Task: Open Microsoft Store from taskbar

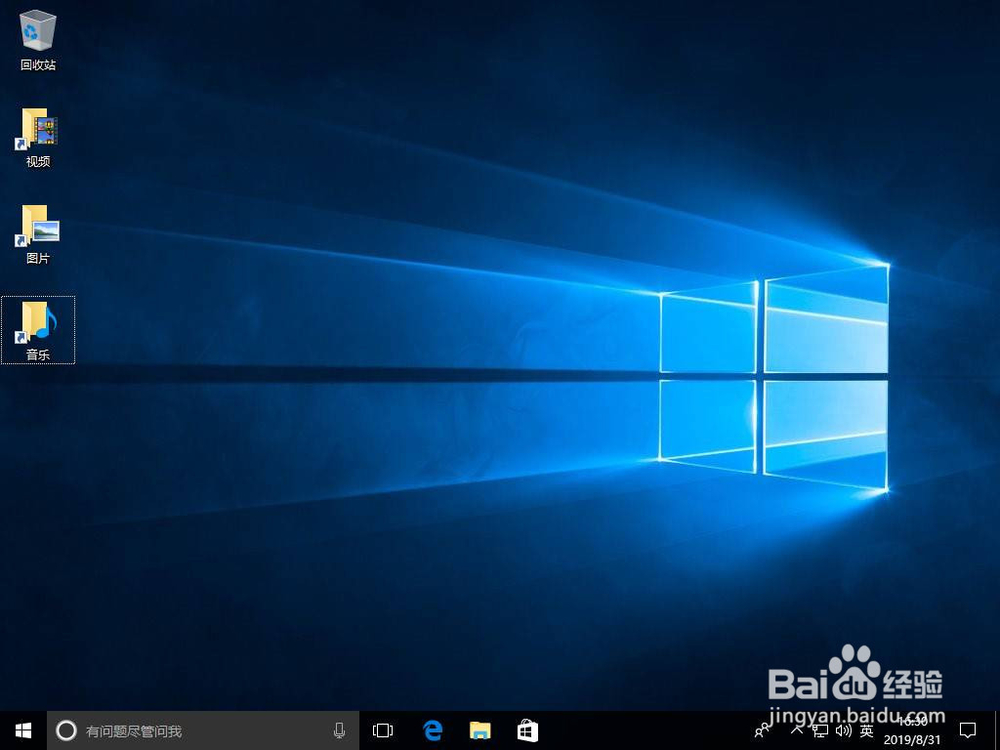Action: [x=527, y=730]
